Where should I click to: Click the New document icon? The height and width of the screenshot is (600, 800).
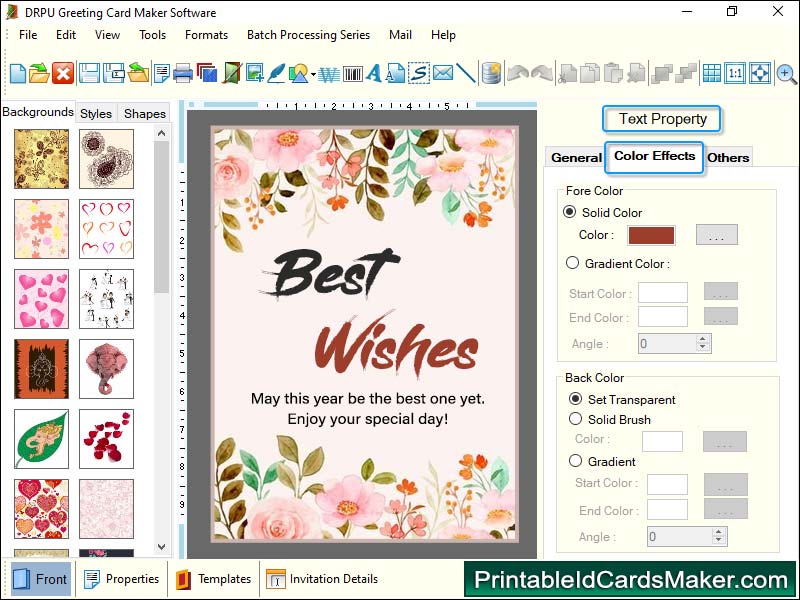click(18, 73)
